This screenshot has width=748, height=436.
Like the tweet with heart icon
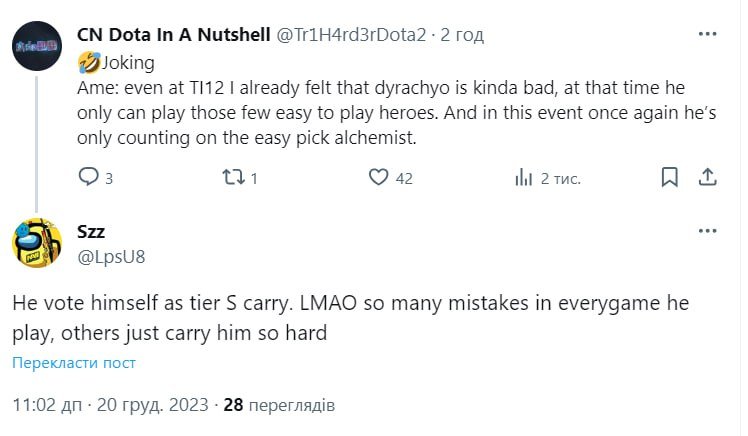tap(378, 178)
